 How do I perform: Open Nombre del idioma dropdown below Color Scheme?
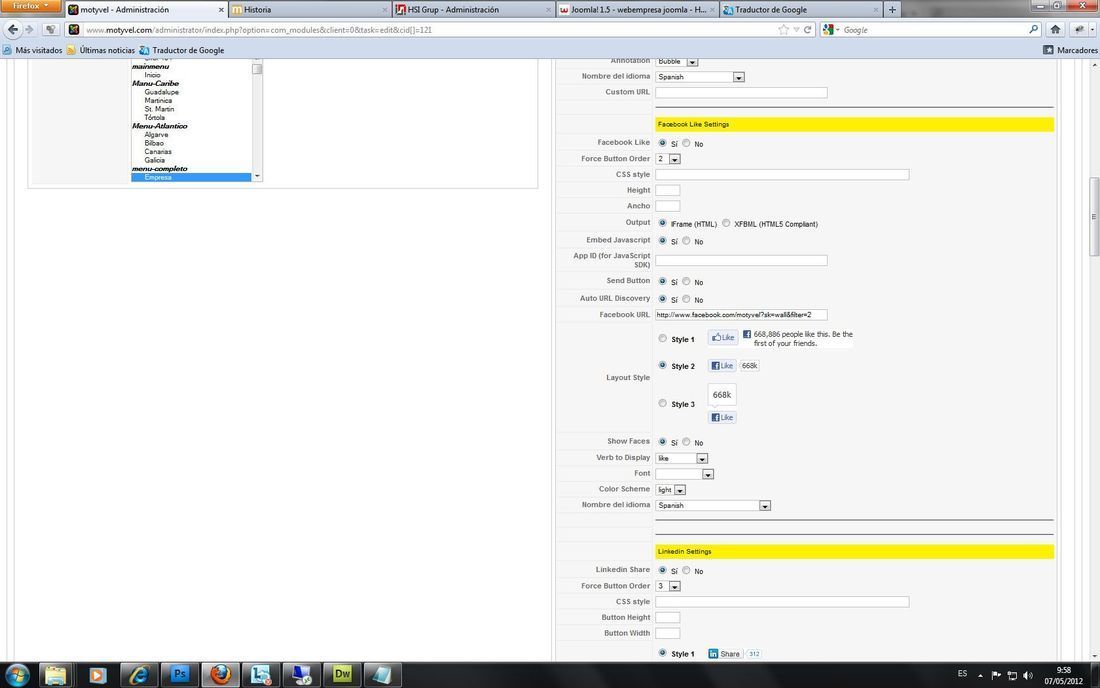click(x=713, y=505)
